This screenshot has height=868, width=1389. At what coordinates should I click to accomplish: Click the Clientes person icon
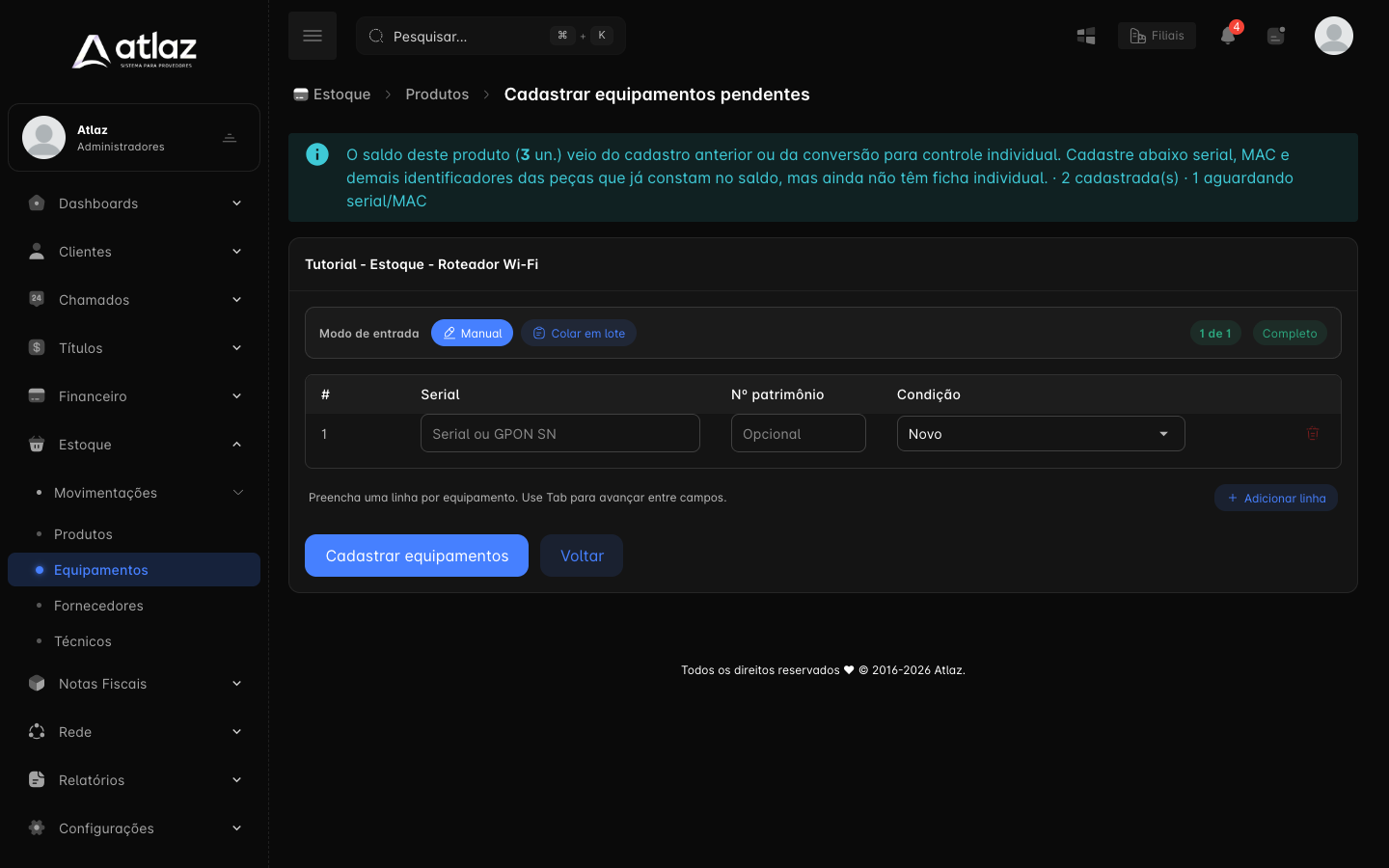[x=37, y=251]
